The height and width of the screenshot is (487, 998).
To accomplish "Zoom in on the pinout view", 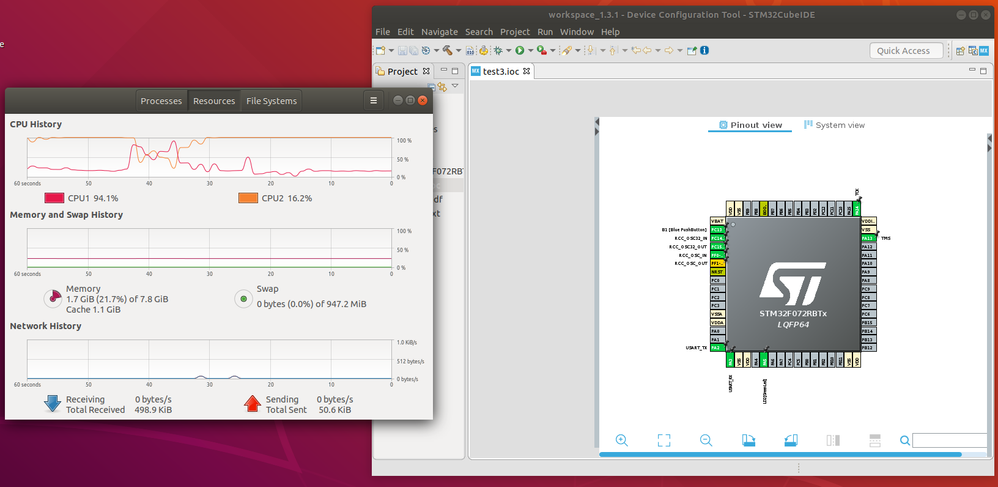I will point(622,440).
